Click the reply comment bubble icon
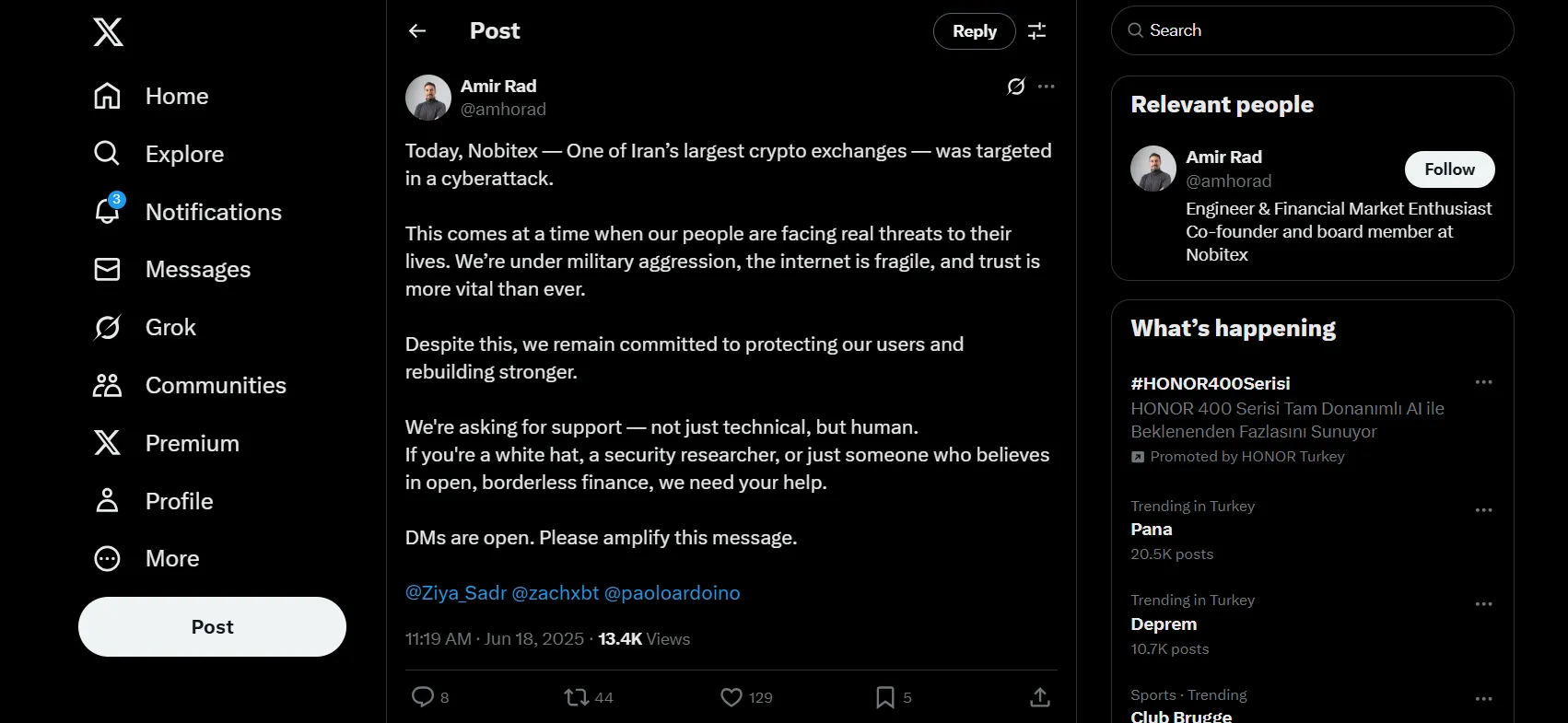This screenshot has width=1568, height=723. coord(423,697)
